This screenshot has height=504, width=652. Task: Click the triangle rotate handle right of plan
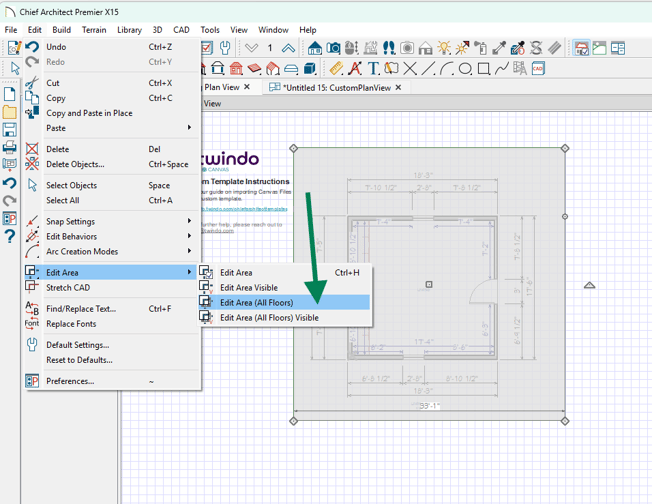click(x=589, y=285)
